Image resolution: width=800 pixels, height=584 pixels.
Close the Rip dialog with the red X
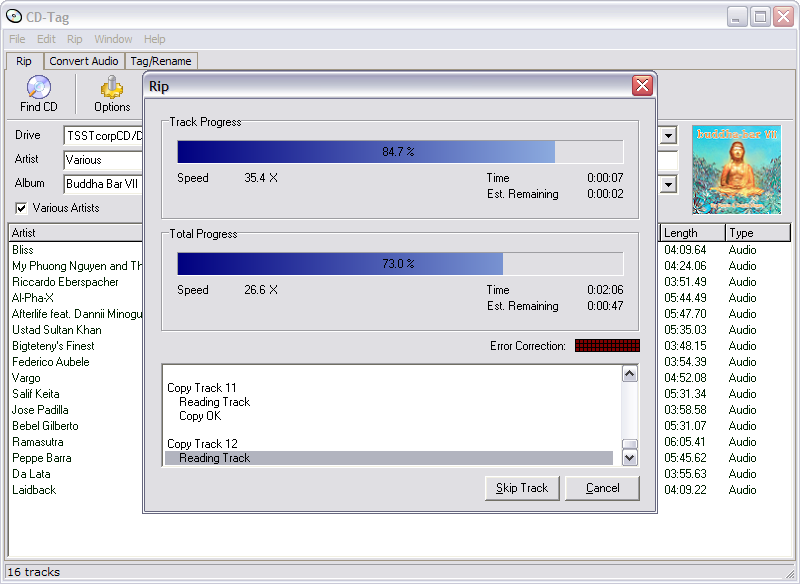642,86
